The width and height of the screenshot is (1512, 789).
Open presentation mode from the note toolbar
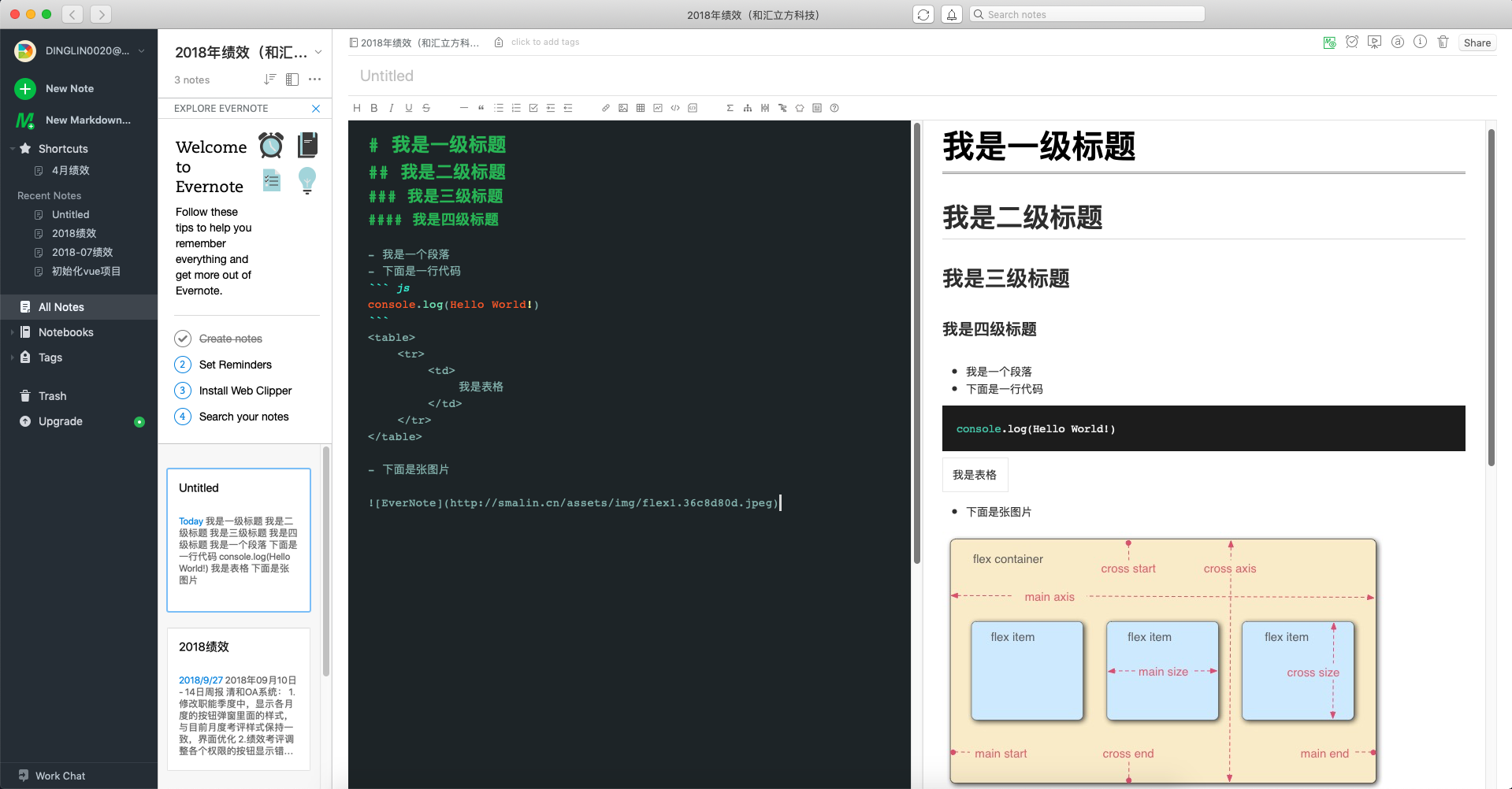pos(1375,42)
